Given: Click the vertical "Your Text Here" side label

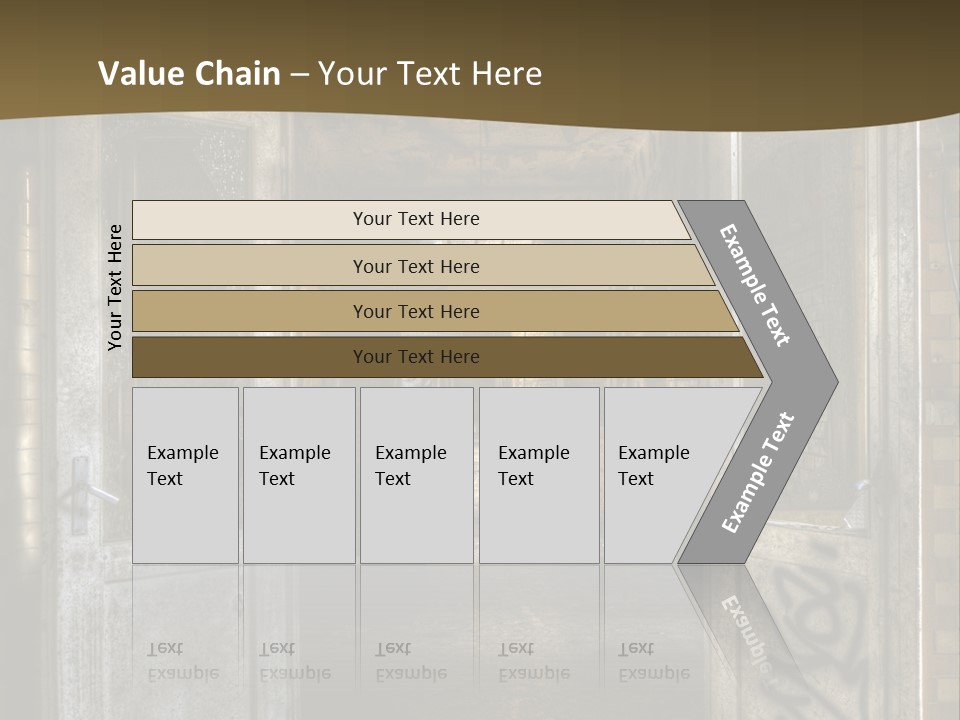Looking at the screenshot, I should point(115,287).
